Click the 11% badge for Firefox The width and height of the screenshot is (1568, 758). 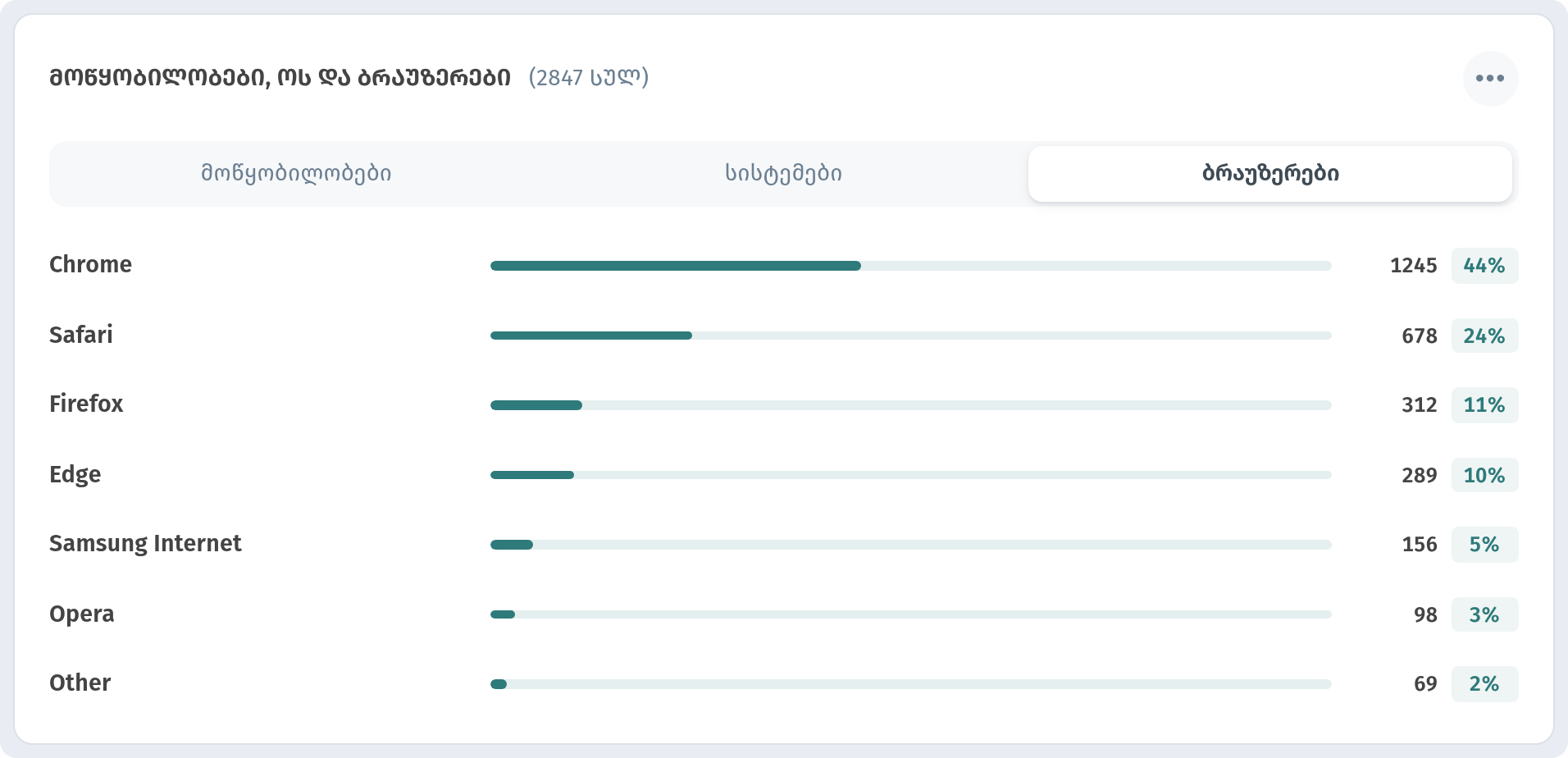click(x=1484, y=405)
